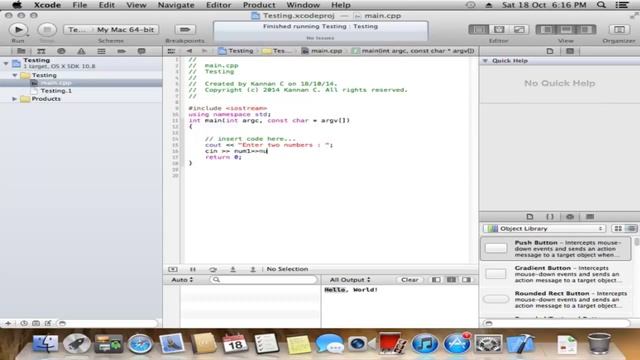This screenshot has height=360, width=640.
Task: Open the Navigate menu
Action: 176,5
